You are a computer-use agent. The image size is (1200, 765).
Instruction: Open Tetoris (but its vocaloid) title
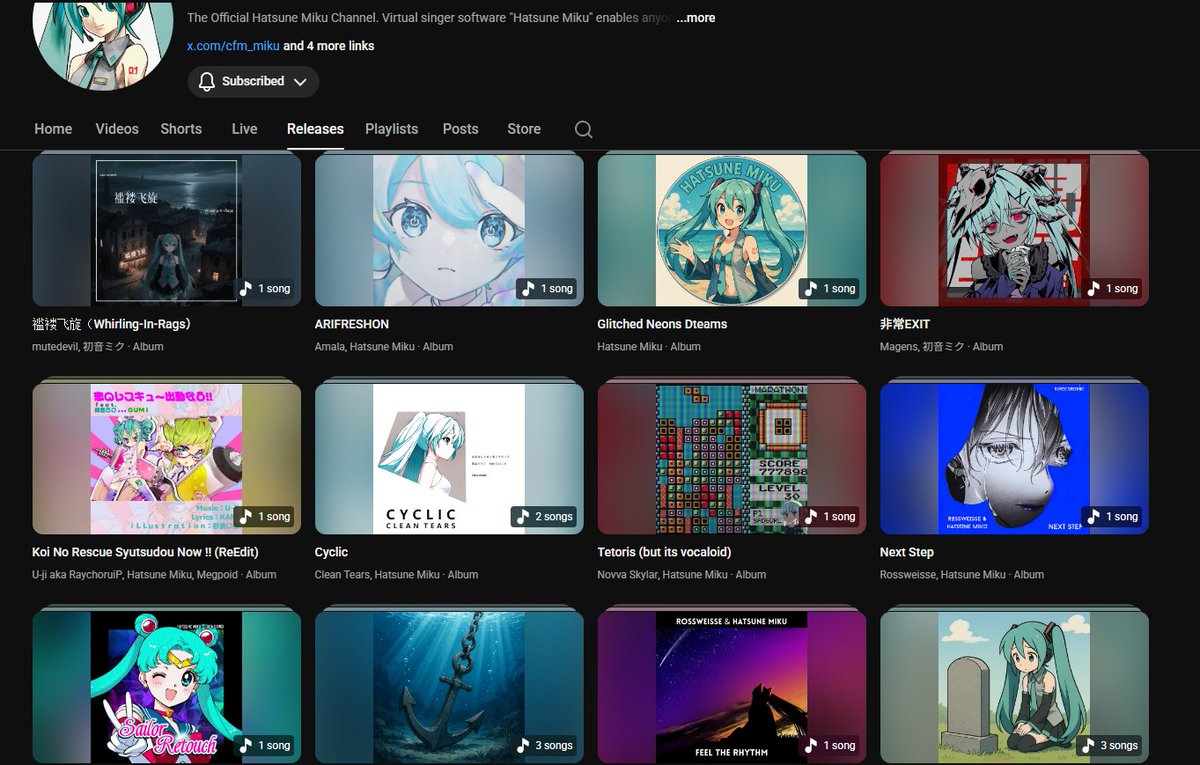[664, 552]
